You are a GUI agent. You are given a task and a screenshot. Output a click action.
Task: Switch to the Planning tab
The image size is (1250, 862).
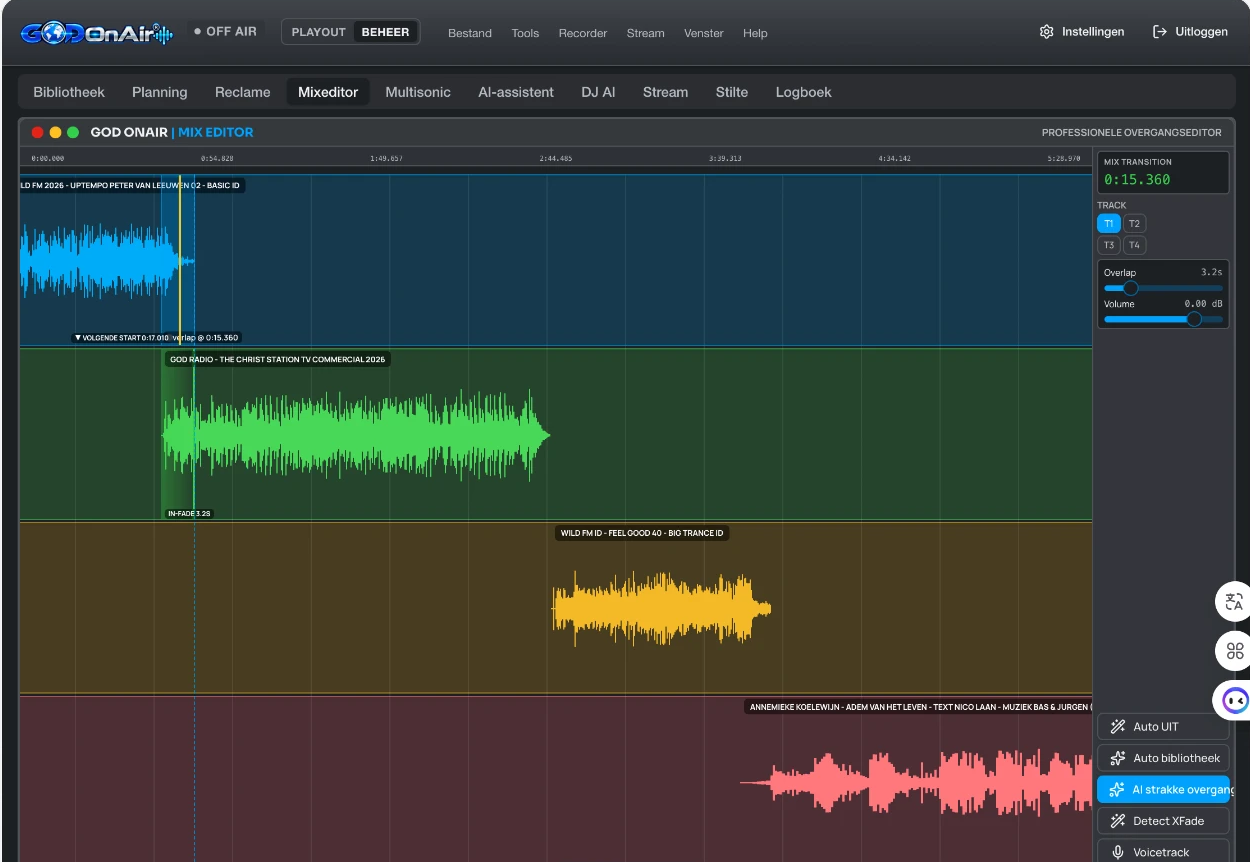coord(160,92)
